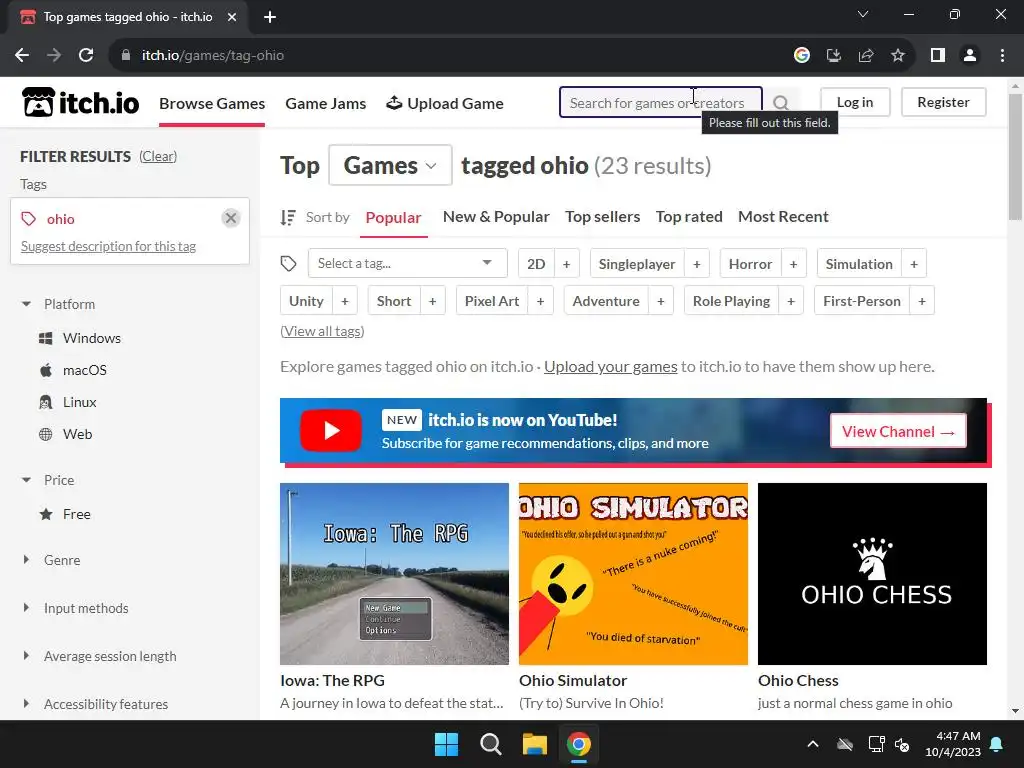1024x768 pixels.
Task: Open taskbar Search
Action: pos(490,744)
